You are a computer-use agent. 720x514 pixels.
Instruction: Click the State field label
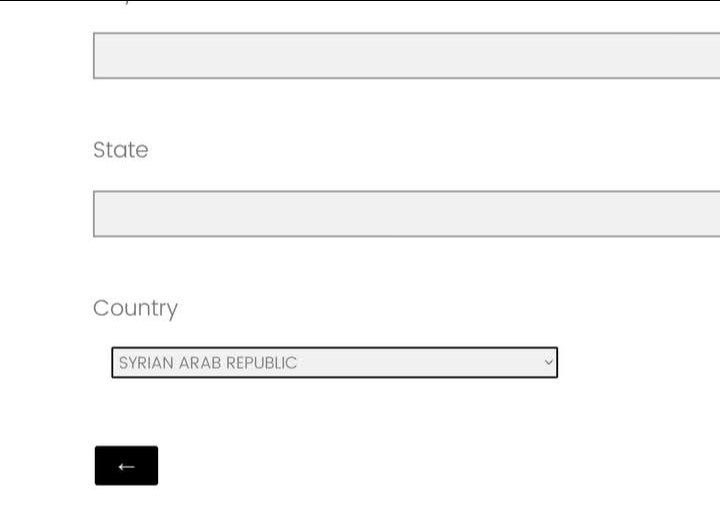point(120,150)
